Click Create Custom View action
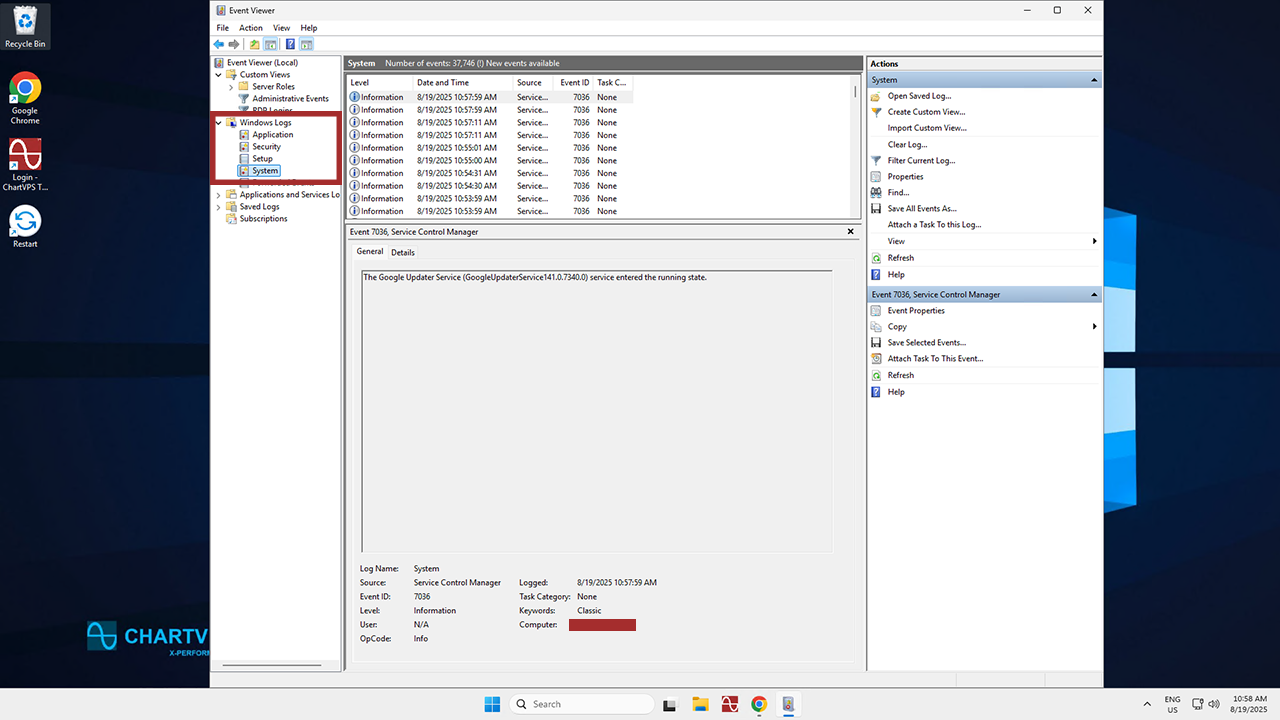The image size is (1280, 720). pyautogui.click(x=926, y=112)
